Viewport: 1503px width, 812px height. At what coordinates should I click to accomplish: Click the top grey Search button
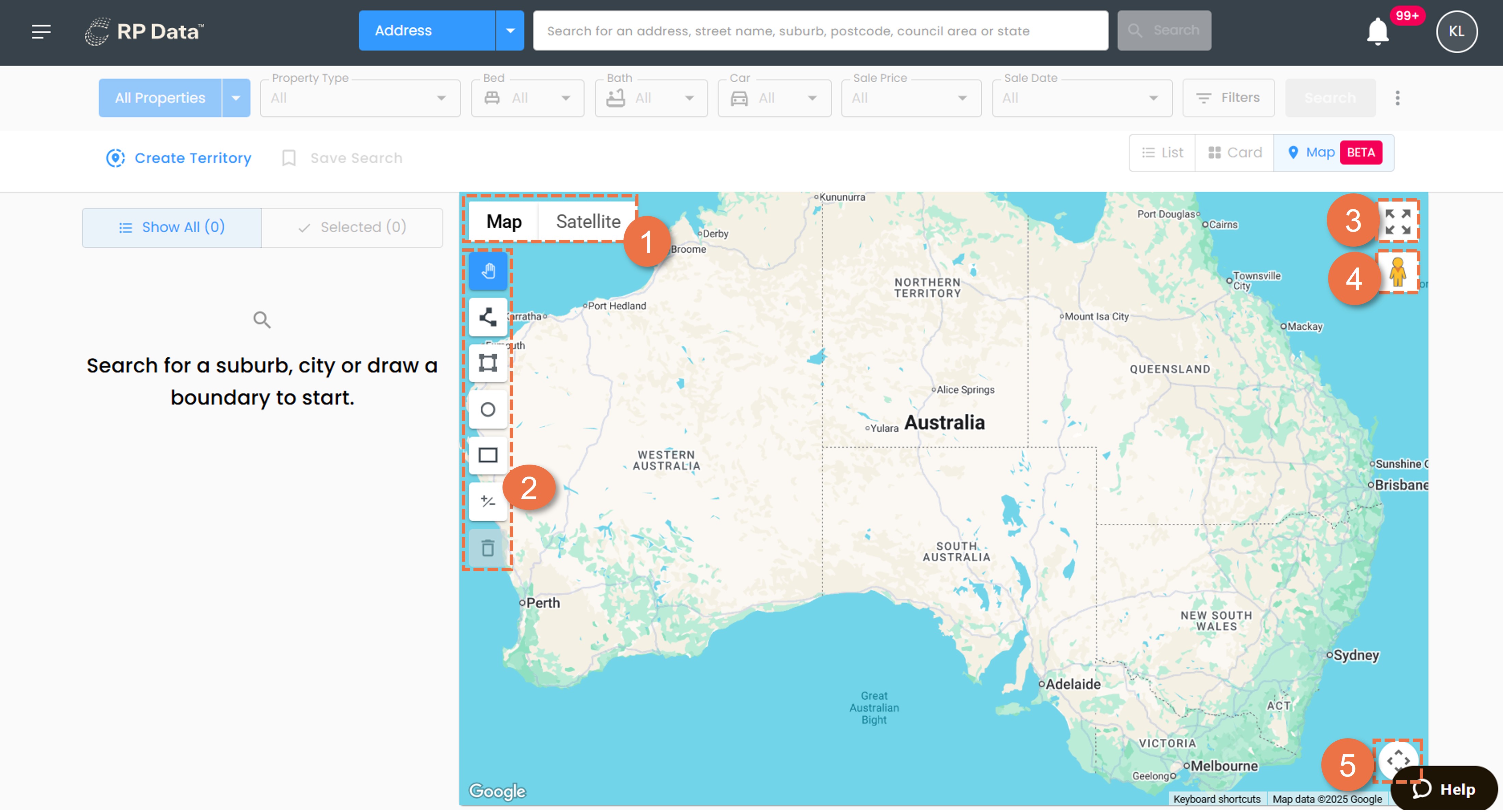tap(1163, 30)
